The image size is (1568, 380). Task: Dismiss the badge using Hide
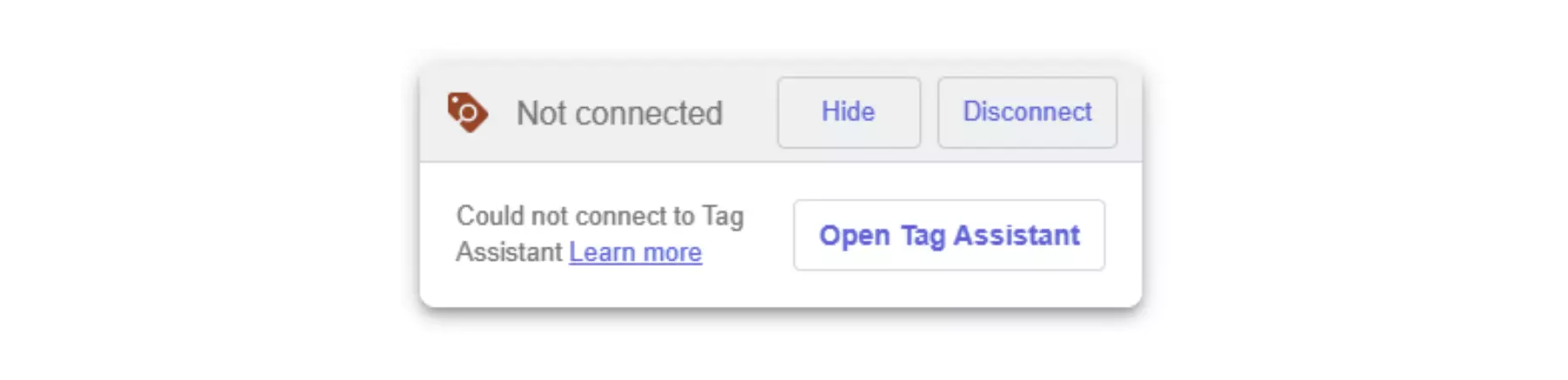coord(848,112)
